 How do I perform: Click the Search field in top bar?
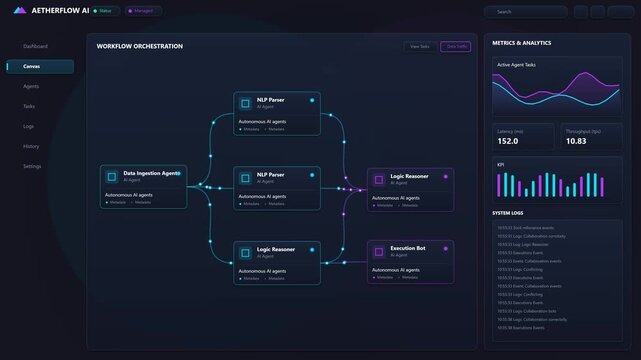526,12
